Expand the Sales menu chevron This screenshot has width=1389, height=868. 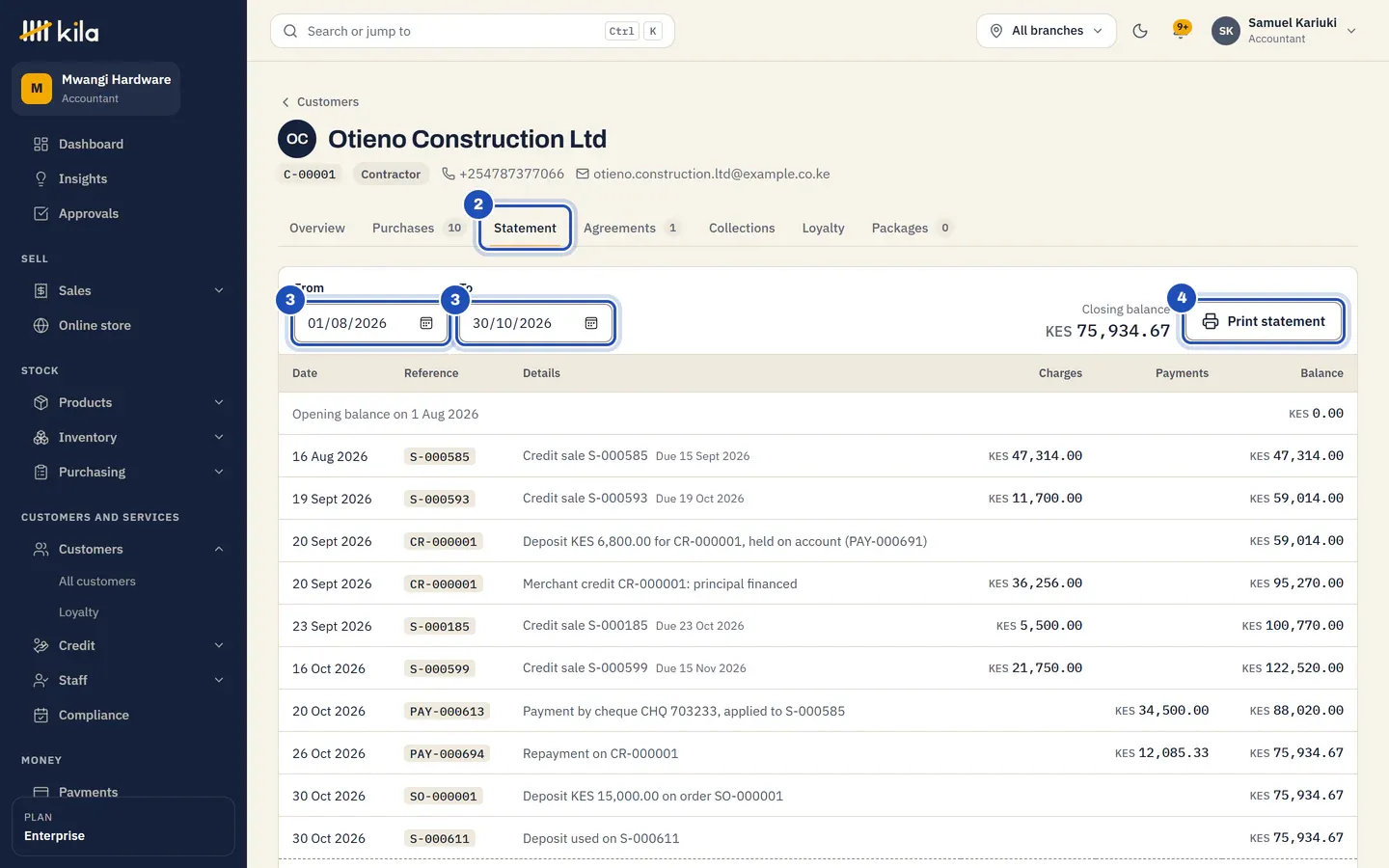point(219,290)
